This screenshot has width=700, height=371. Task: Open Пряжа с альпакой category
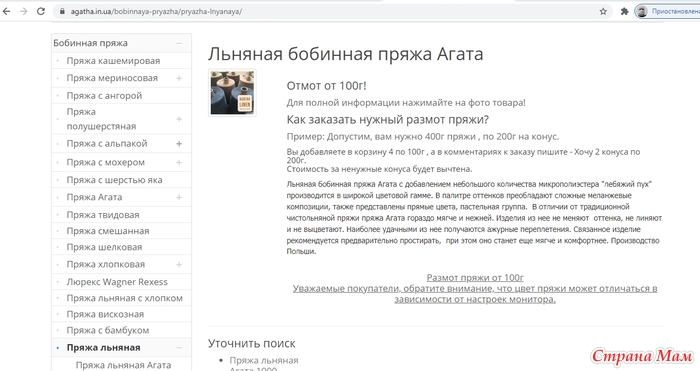107,144
